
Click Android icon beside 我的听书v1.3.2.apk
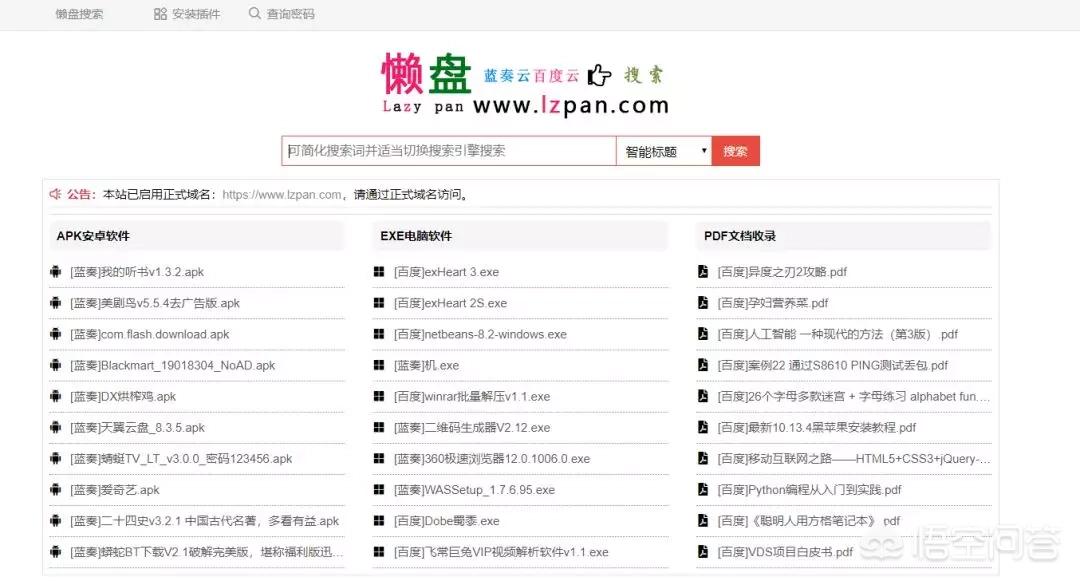pyautogui.click(x=55, y=271)
